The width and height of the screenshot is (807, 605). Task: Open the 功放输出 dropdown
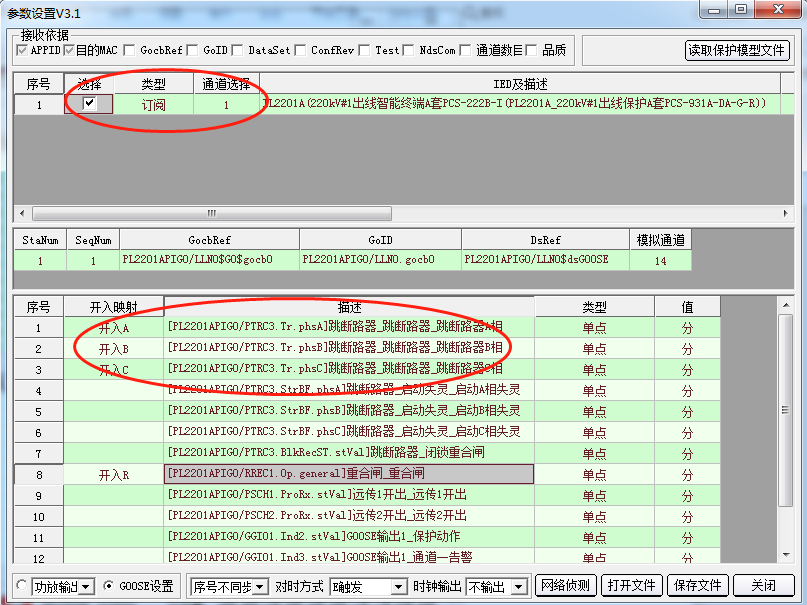(86, 586)
